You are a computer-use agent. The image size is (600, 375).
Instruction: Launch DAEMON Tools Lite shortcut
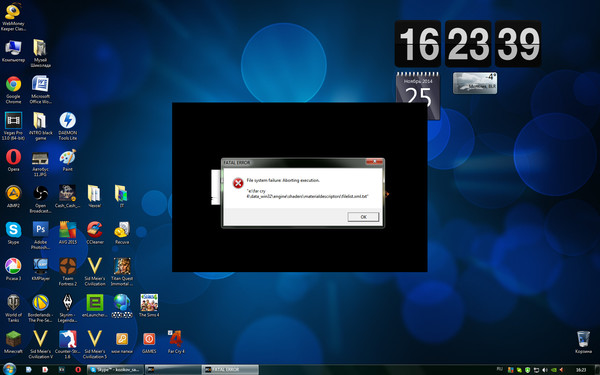68,126
